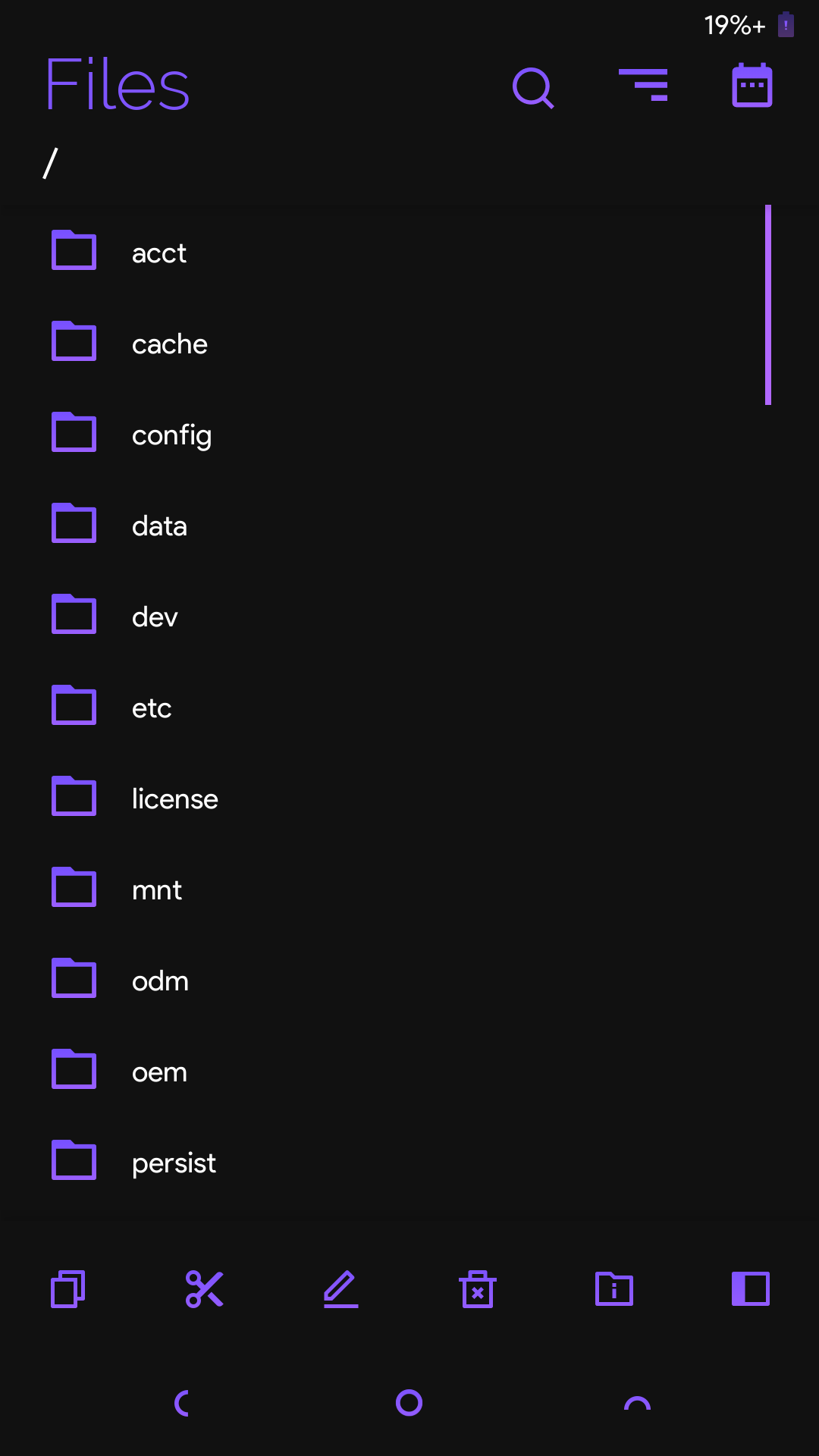Screen dimensions: 819x1456
Task: Tap the copy icon in bottom toolbar
Action: coord(68,1289)
